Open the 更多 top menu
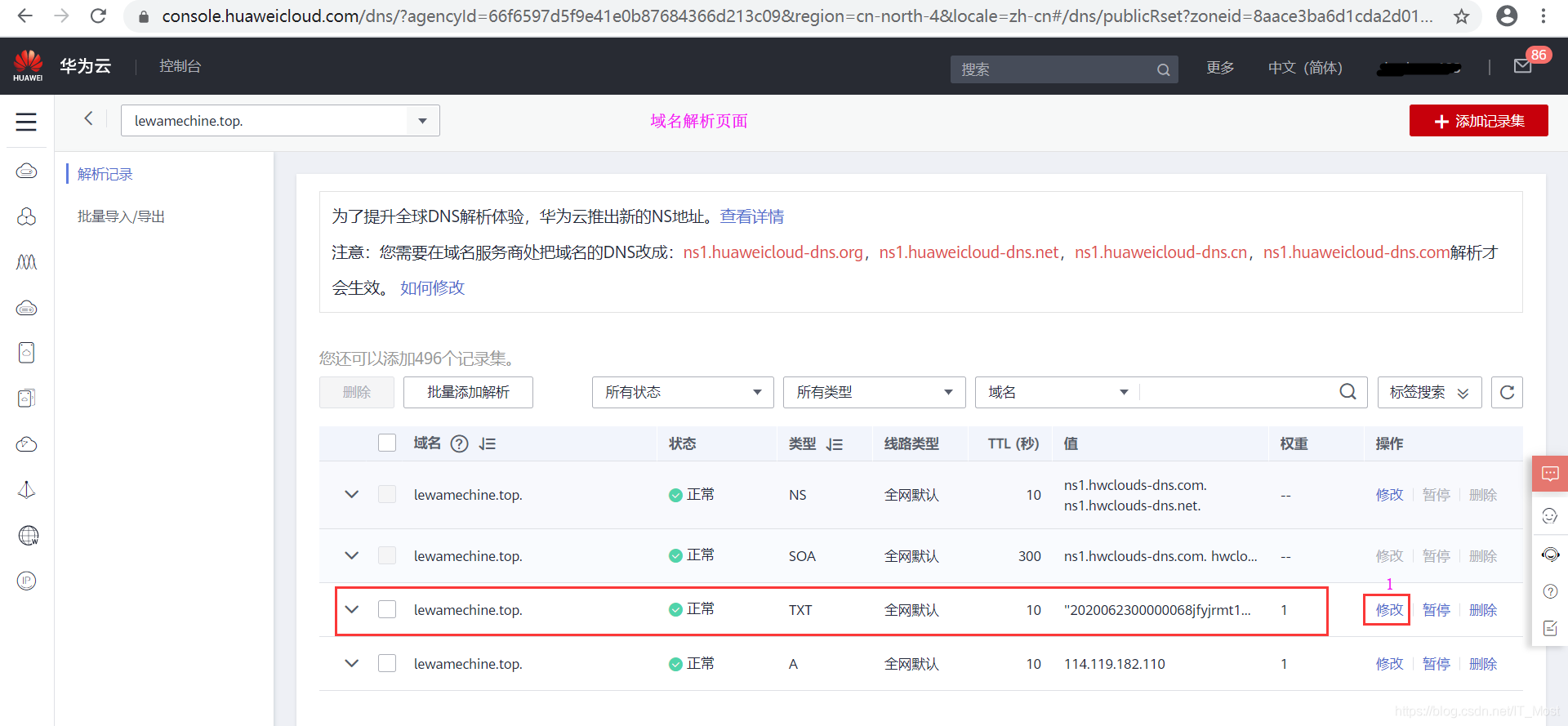 (x=1220, y=68)
